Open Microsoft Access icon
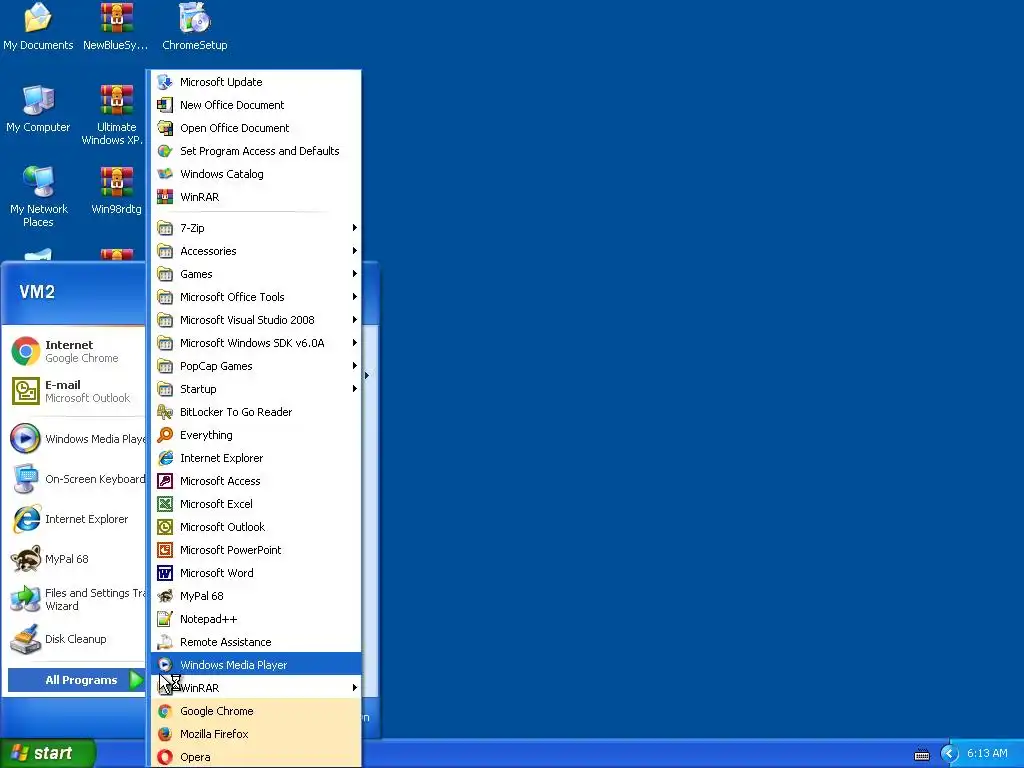This screenshot has width=1024, height=768. click(x=165, y=481)
